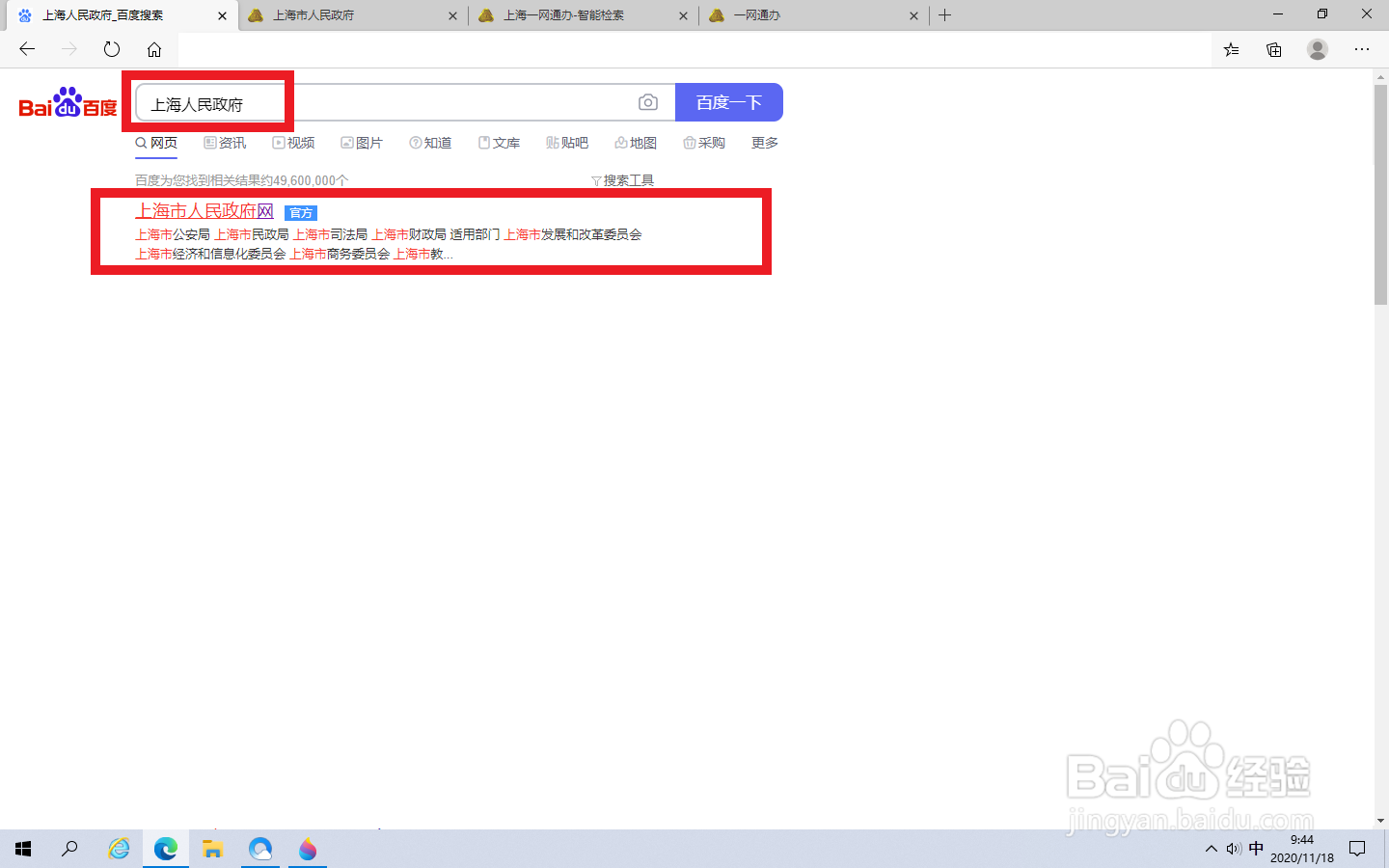The height and width of the screenshot is (868, 1389).
Task: Close the 上海人民政府_百度搜索 tab
Action: point(222,15)
